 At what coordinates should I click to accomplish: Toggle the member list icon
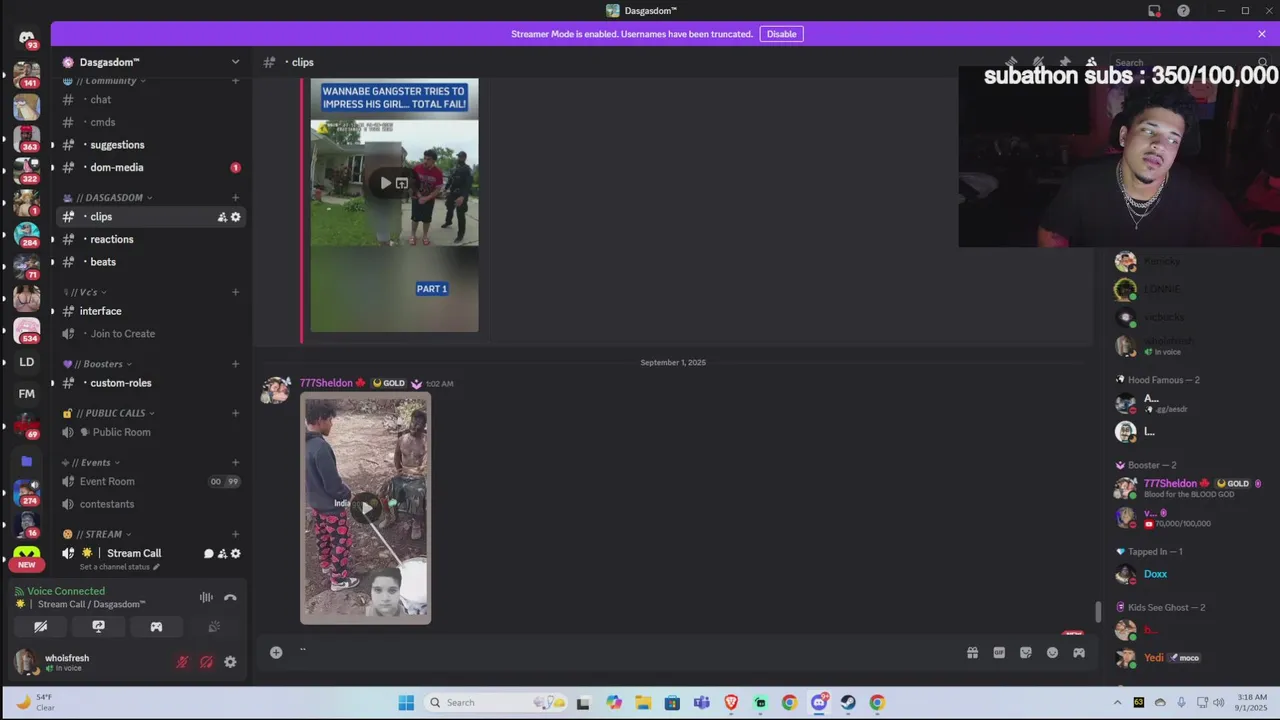click(x=1091, y=62)
